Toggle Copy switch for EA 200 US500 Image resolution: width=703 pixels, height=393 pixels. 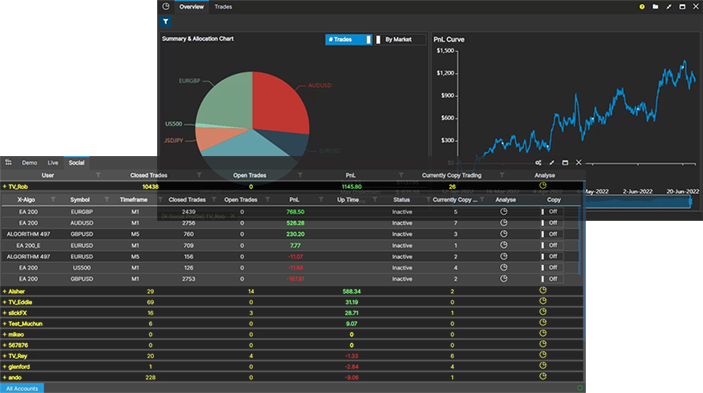pos(552,268)
